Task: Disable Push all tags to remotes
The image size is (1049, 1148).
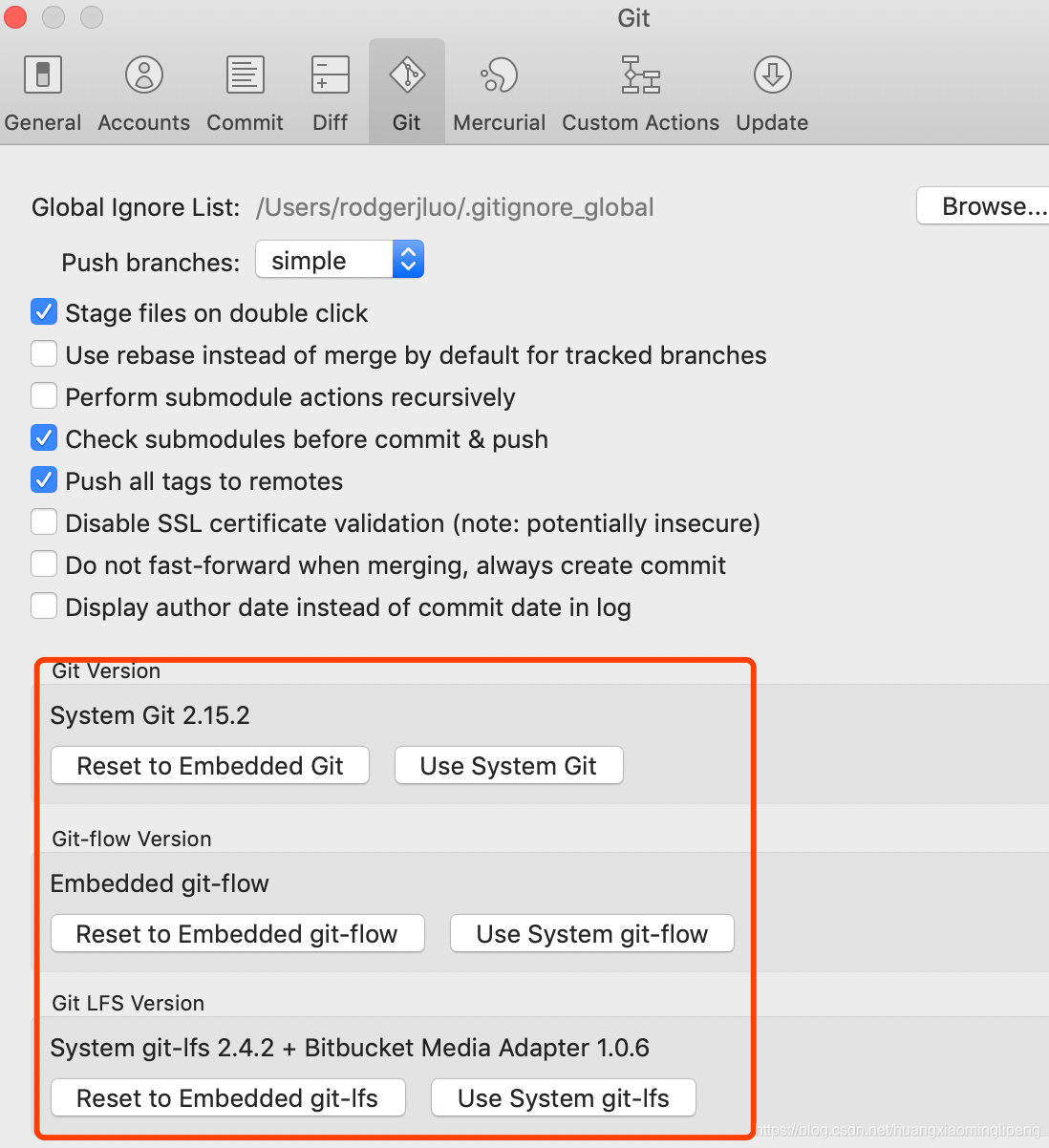Action: [44, 479]
